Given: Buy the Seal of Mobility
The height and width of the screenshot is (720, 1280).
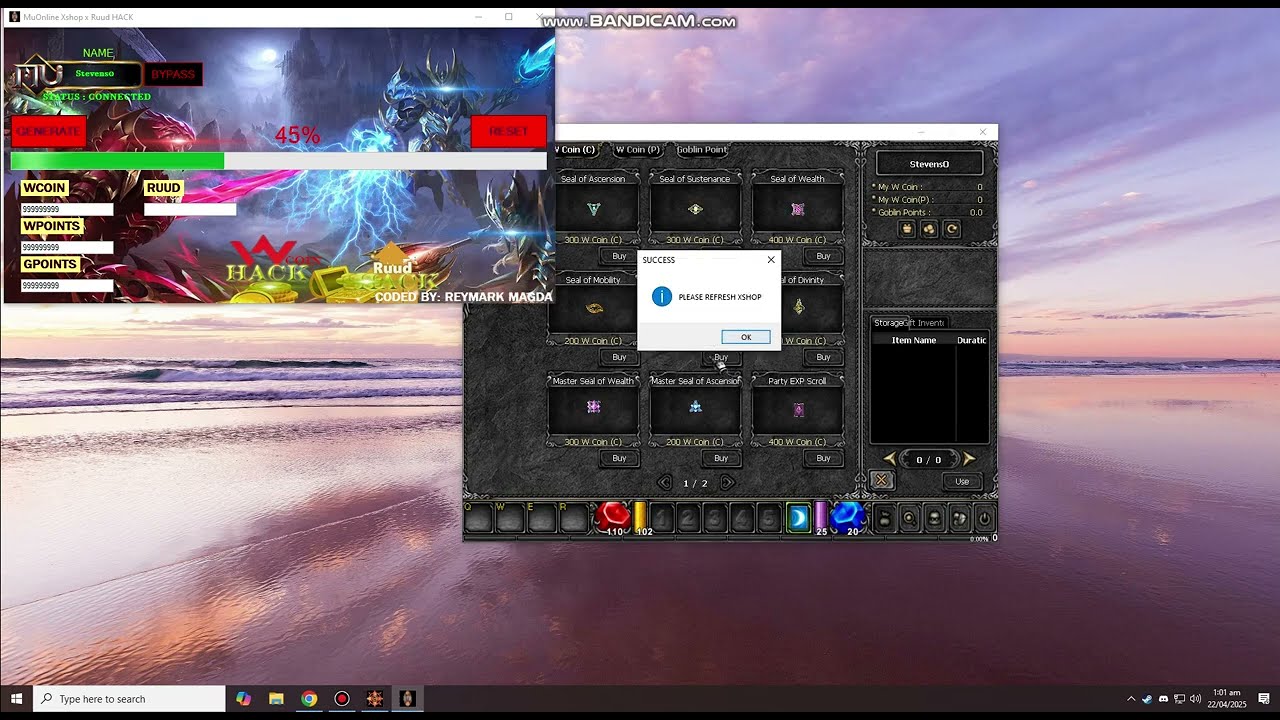Looking at the screenshot, I should coord(619,357).
